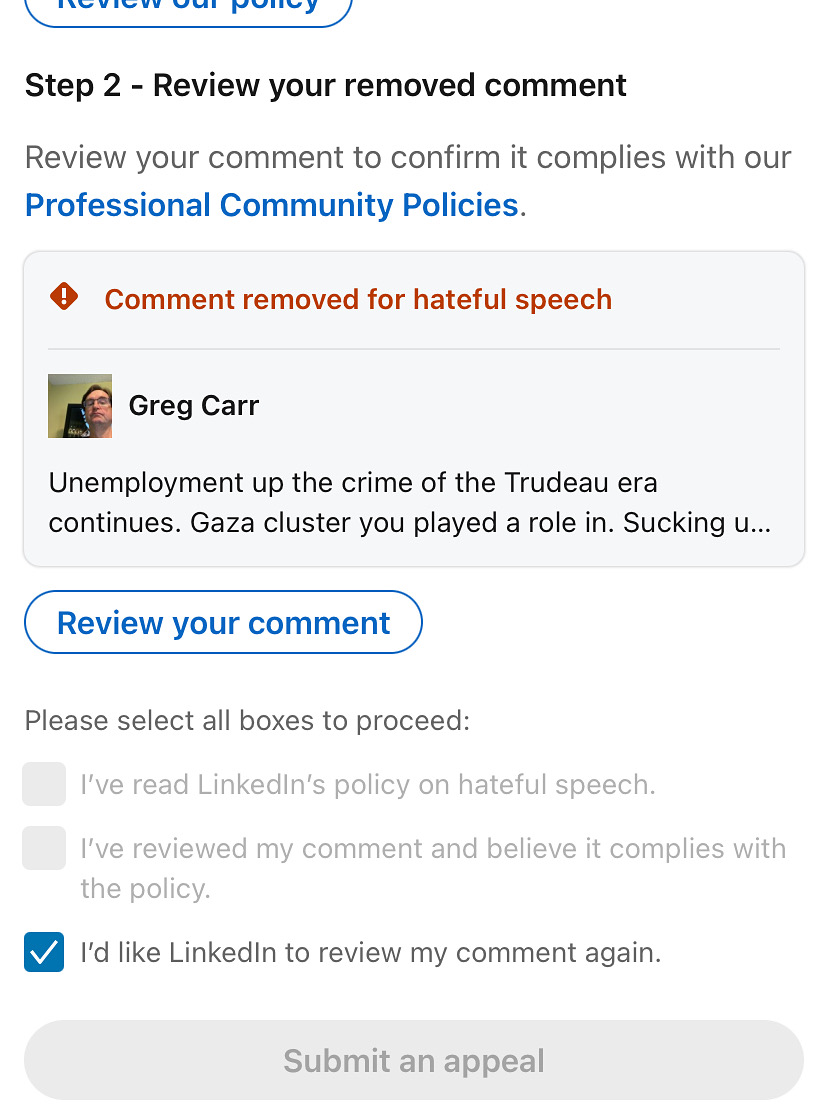Tap the partially visible Review our policy button
This screenshot has width=828, height=1104.
click(188, 8)
